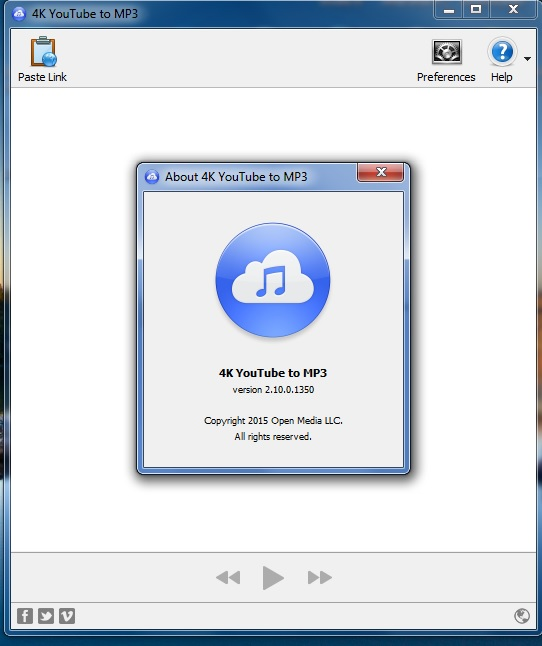Click the Help question mark icon
Screen dimensions: 542x646
pos(502,51)
